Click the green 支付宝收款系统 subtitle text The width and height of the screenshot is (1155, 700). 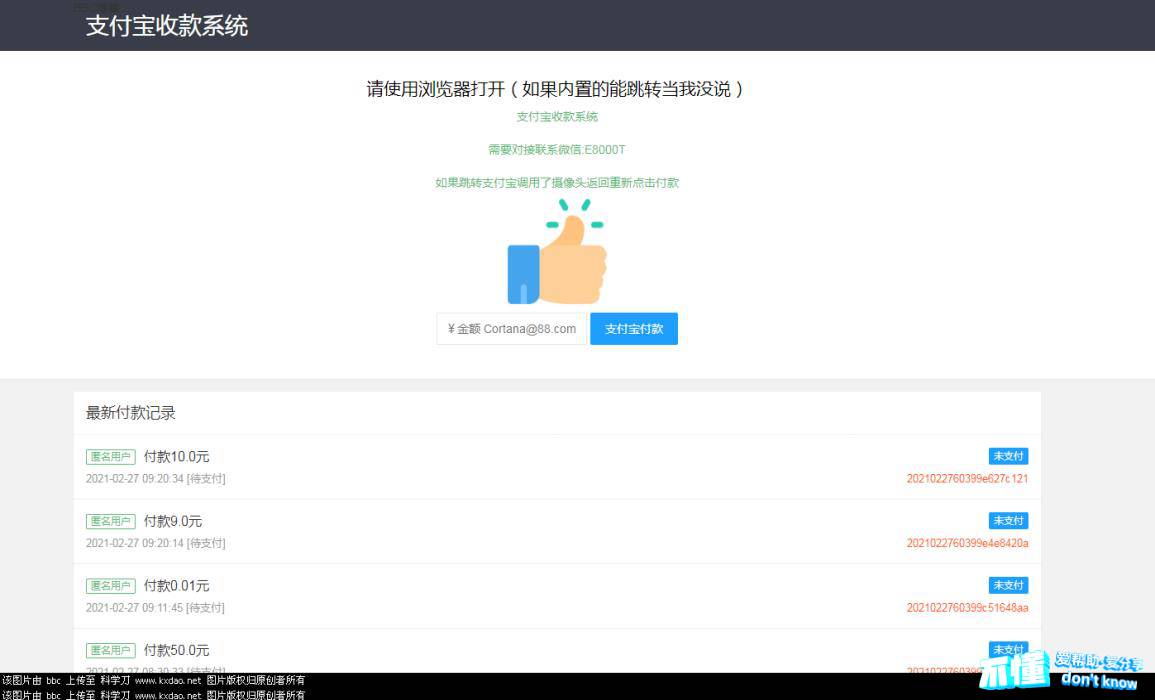click(x=557, y=117)
